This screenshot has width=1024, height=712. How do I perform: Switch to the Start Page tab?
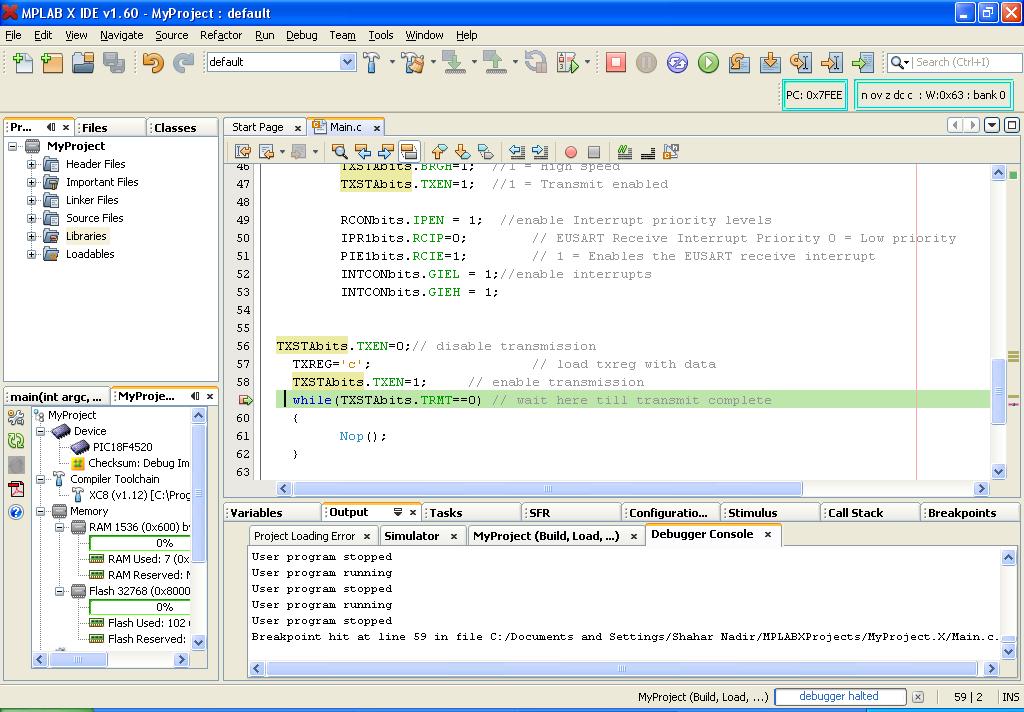coord(257,127)
